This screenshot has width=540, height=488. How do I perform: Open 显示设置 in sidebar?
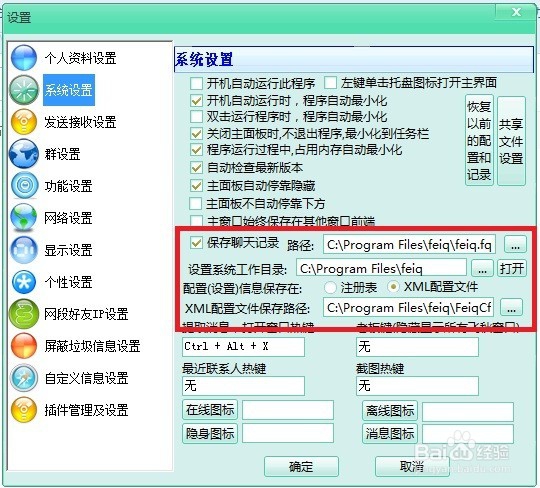69,250
